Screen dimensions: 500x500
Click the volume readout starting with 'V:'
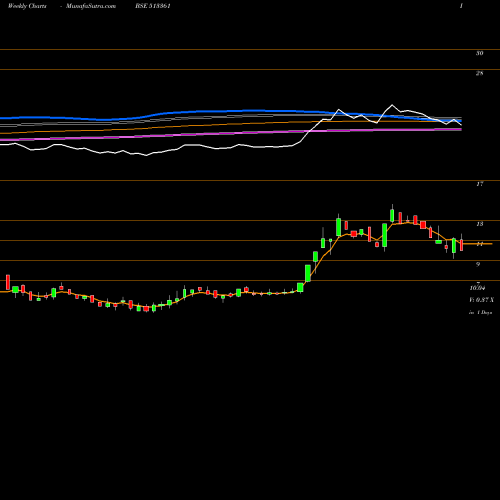click(x=481, y=300)
